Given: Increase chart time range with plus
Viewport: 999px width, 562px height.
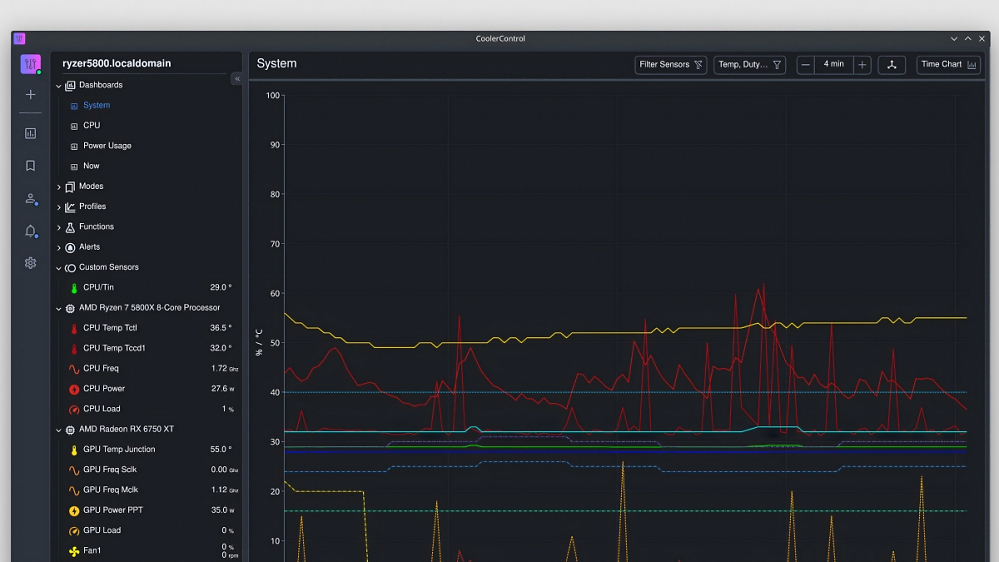Looking at the screenshot, I should point(862,64).
